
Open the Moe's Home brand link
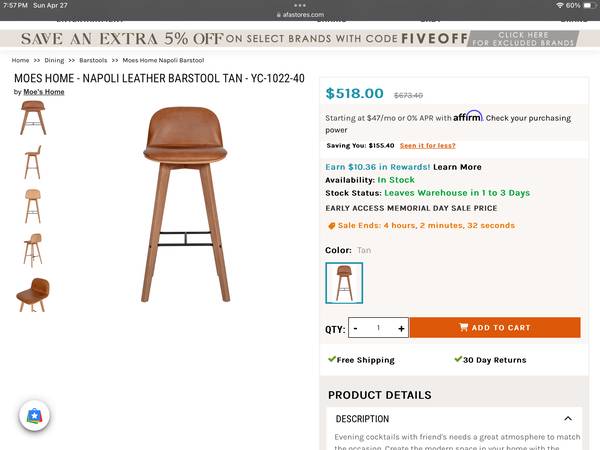tap(44, 92)
